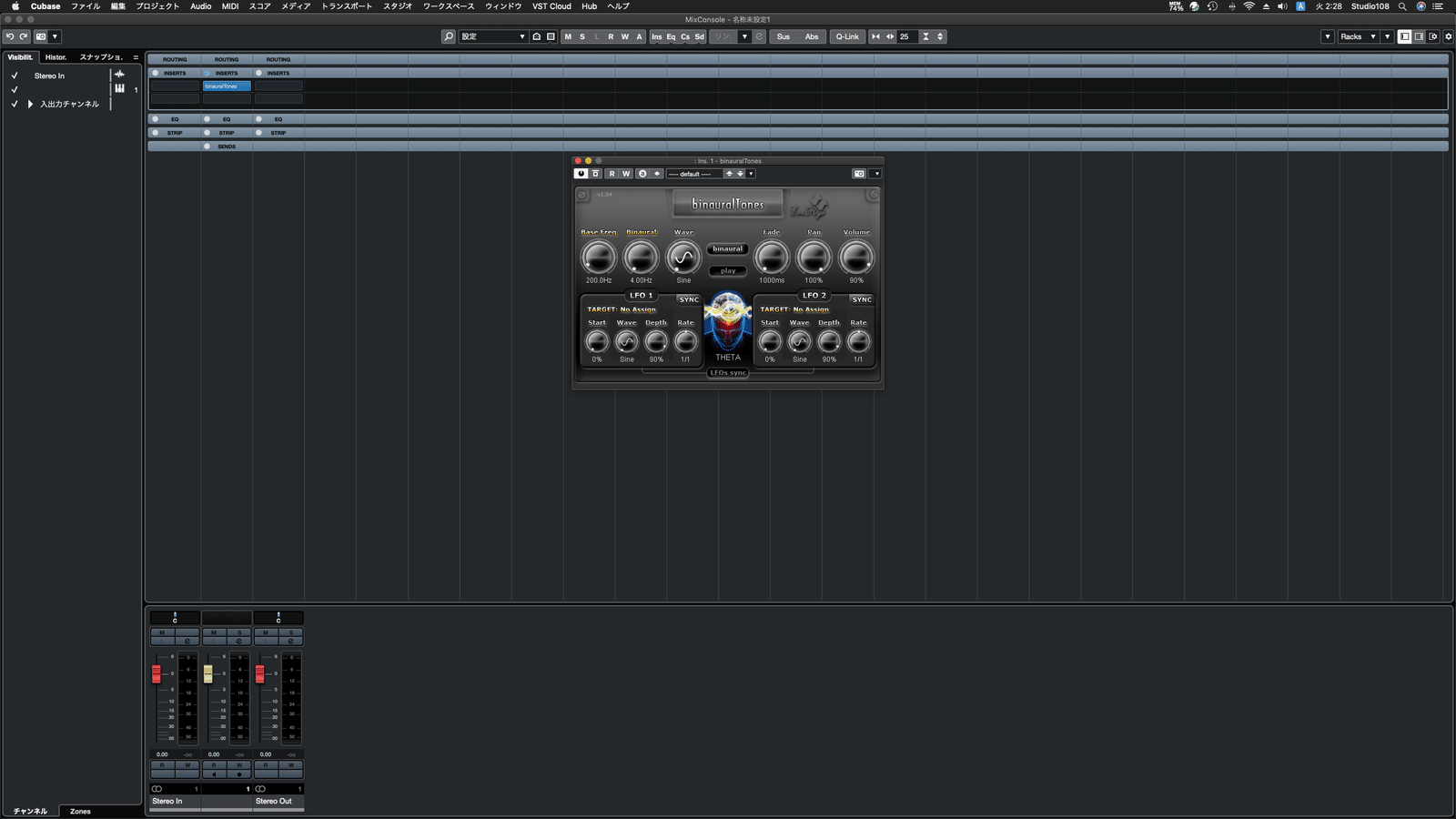Click the Wi-Fi status icon in menu bar
Screen dimensions: 1456x819
tap(1249, 6)
